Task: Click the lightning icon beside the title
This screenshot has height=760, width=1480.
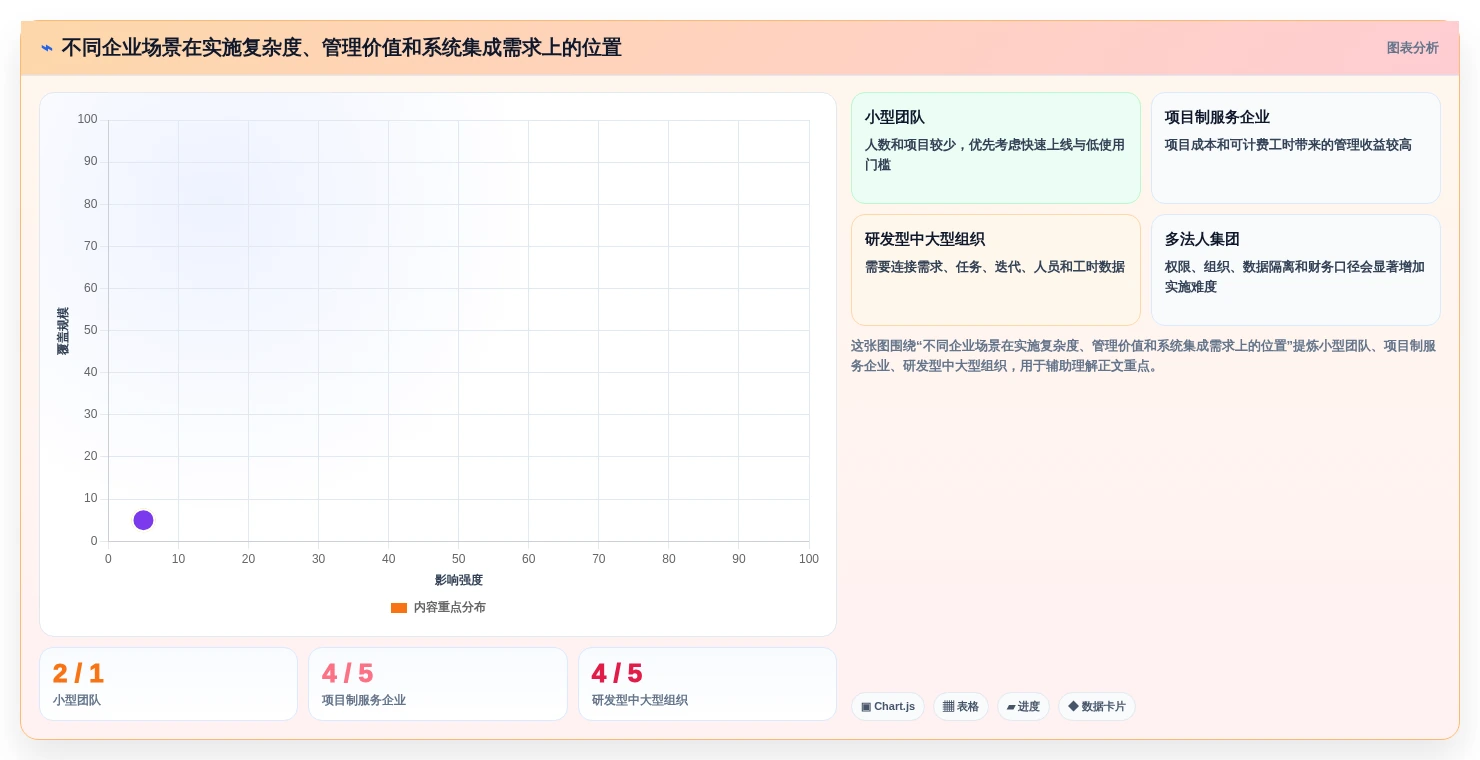Action: pyautogui.click(x=47, y=48)
